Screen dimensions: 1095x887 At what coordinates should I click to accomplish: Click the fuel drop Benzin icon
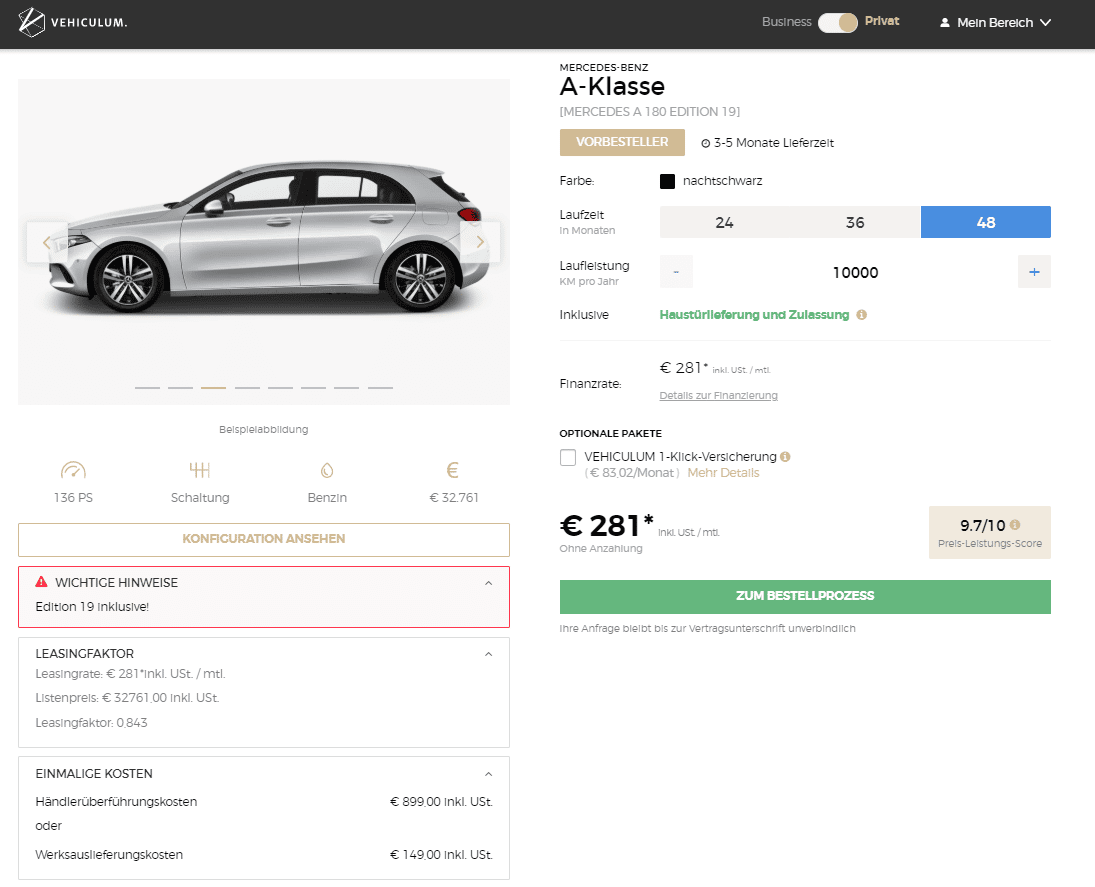pyautogui.click(x=327, y=471)
